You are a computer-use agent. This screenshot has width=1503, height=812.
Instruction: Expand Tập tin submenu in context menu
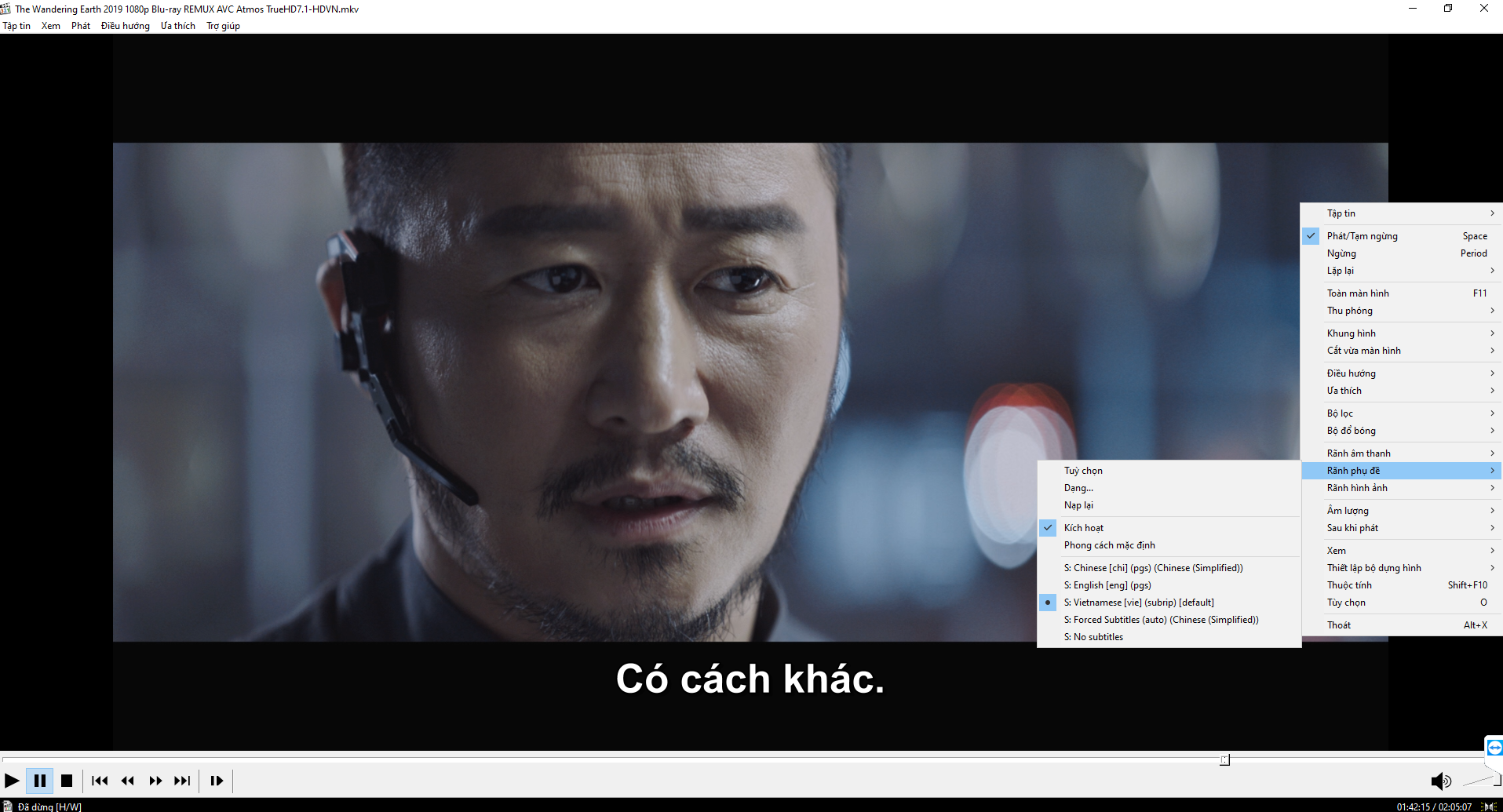tap(1402, 213)
